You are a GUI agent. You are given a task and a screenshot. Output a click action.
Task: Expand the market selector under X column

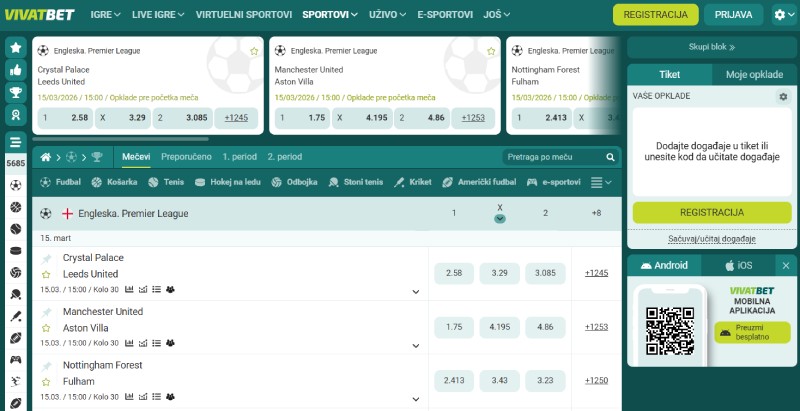[x=500, y=219]
